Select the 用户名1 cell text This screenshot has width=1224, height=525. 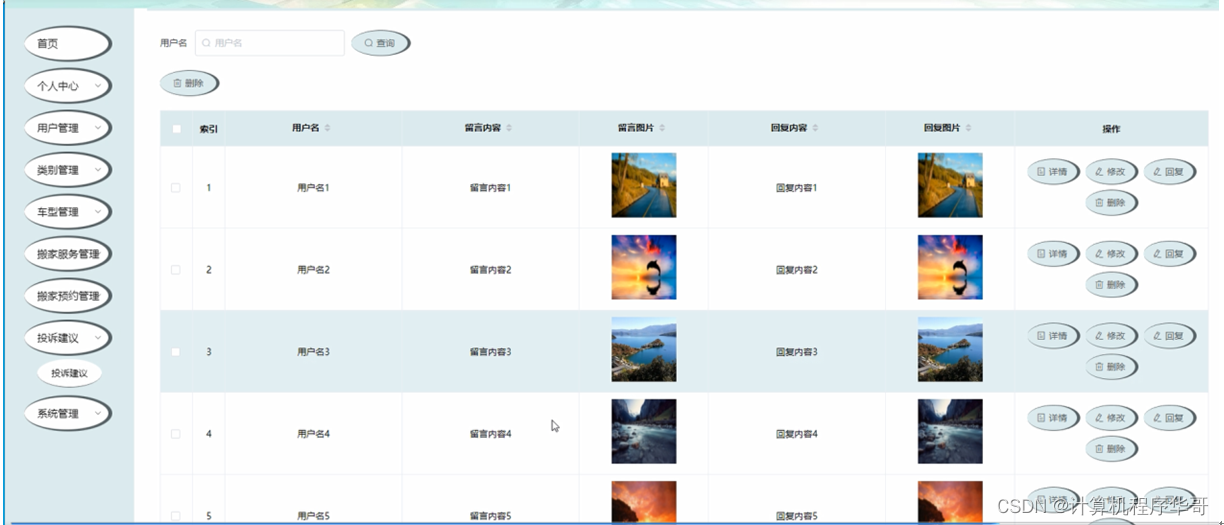pos(313,188)
